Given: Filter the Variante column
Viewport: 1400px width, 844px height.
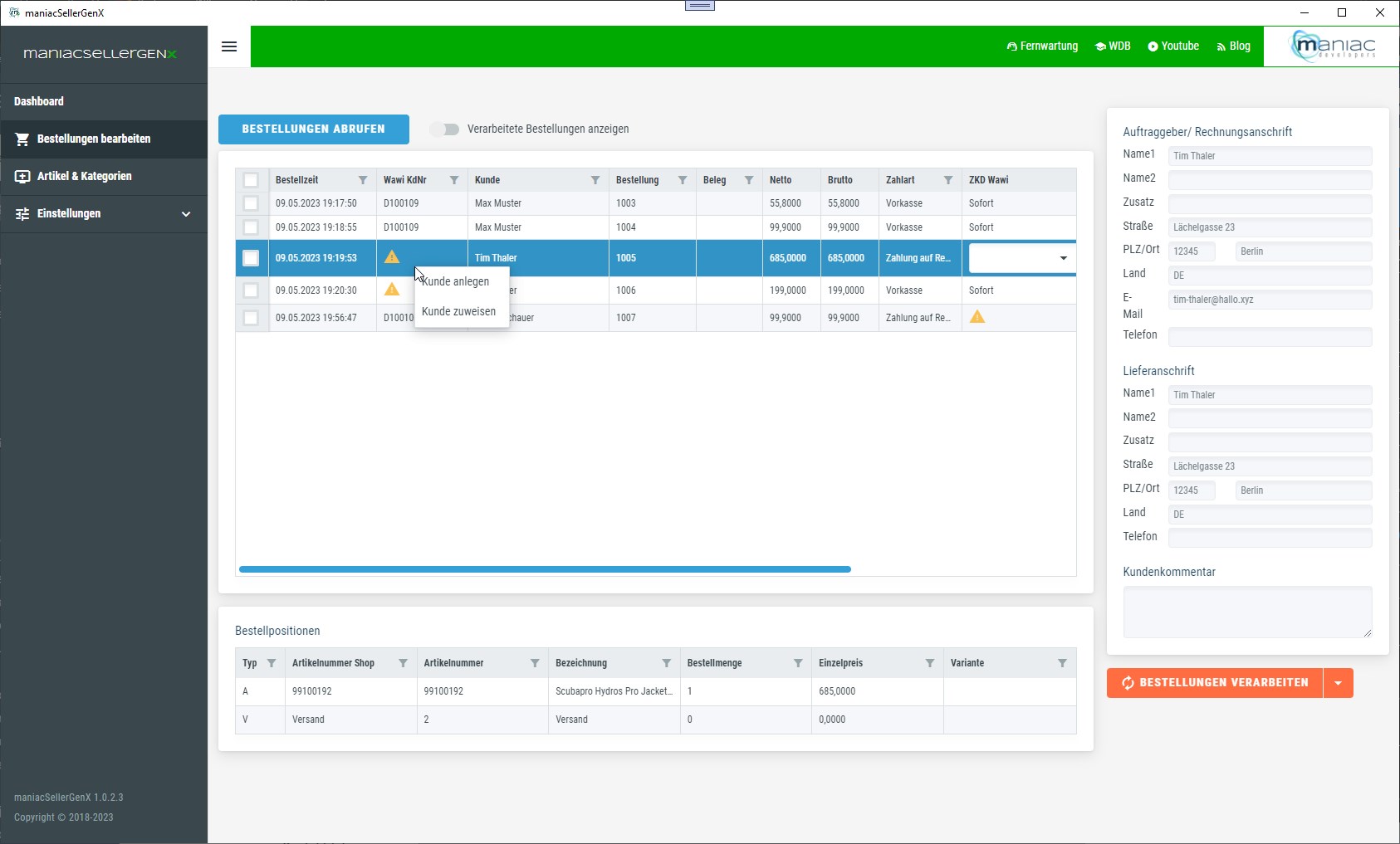Looking at the screenshot, I should click(x=1062, y=663).
